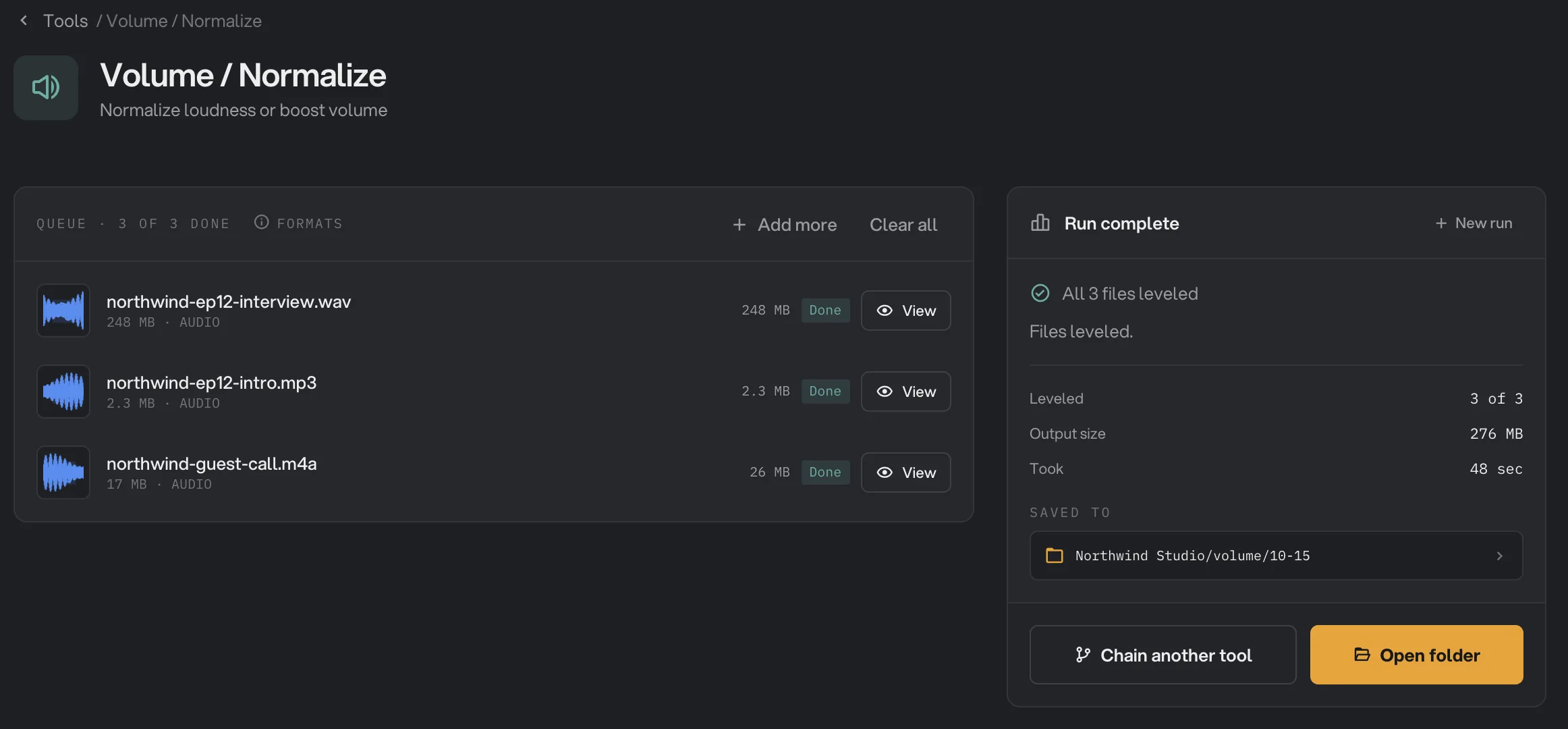View the northwind-ep12-interview.wav result
Image resolution: width=1568 pixels, height=729 pixels.
(x=905, y=310)
